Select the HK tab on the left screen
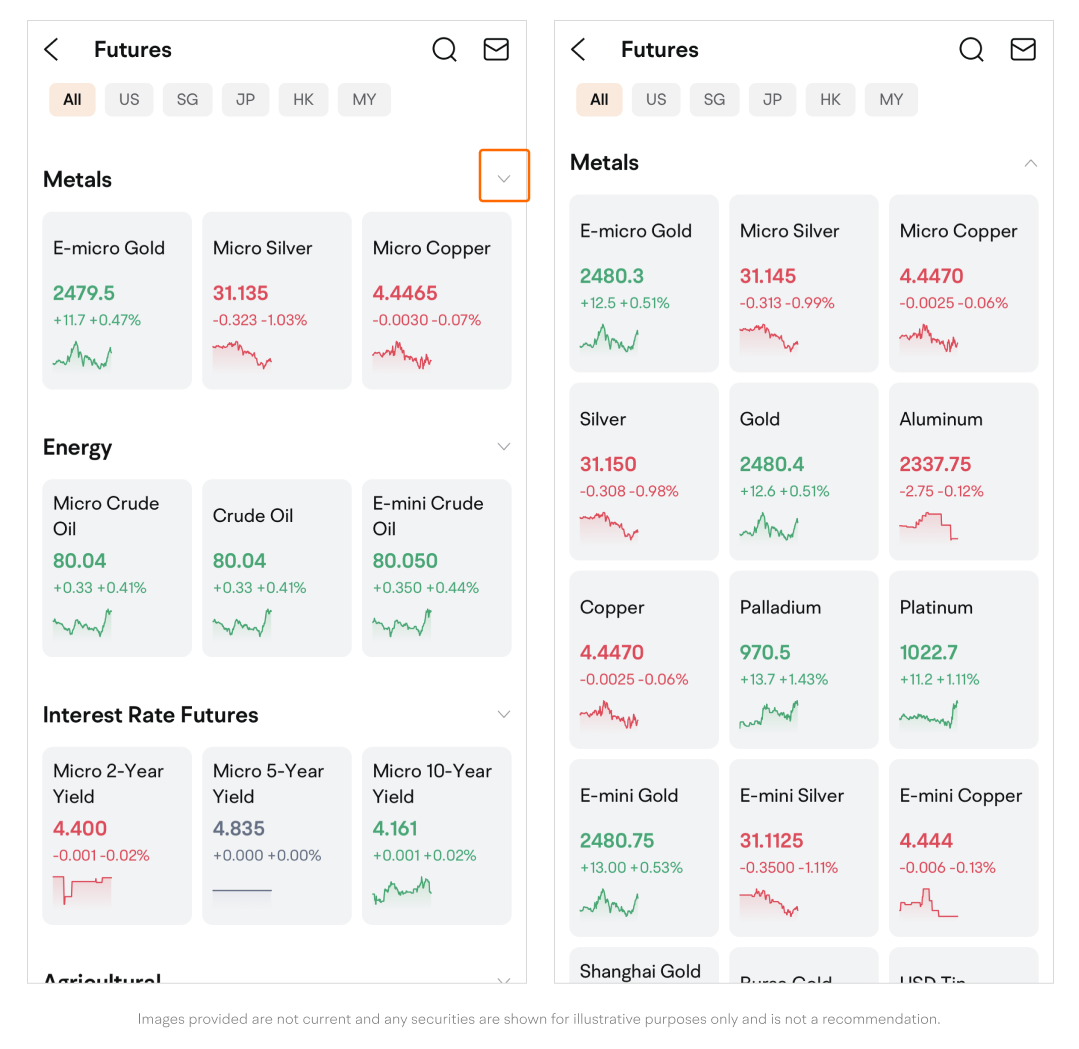The height and width of the screenshot is (1049, 1079). point(304,100)
